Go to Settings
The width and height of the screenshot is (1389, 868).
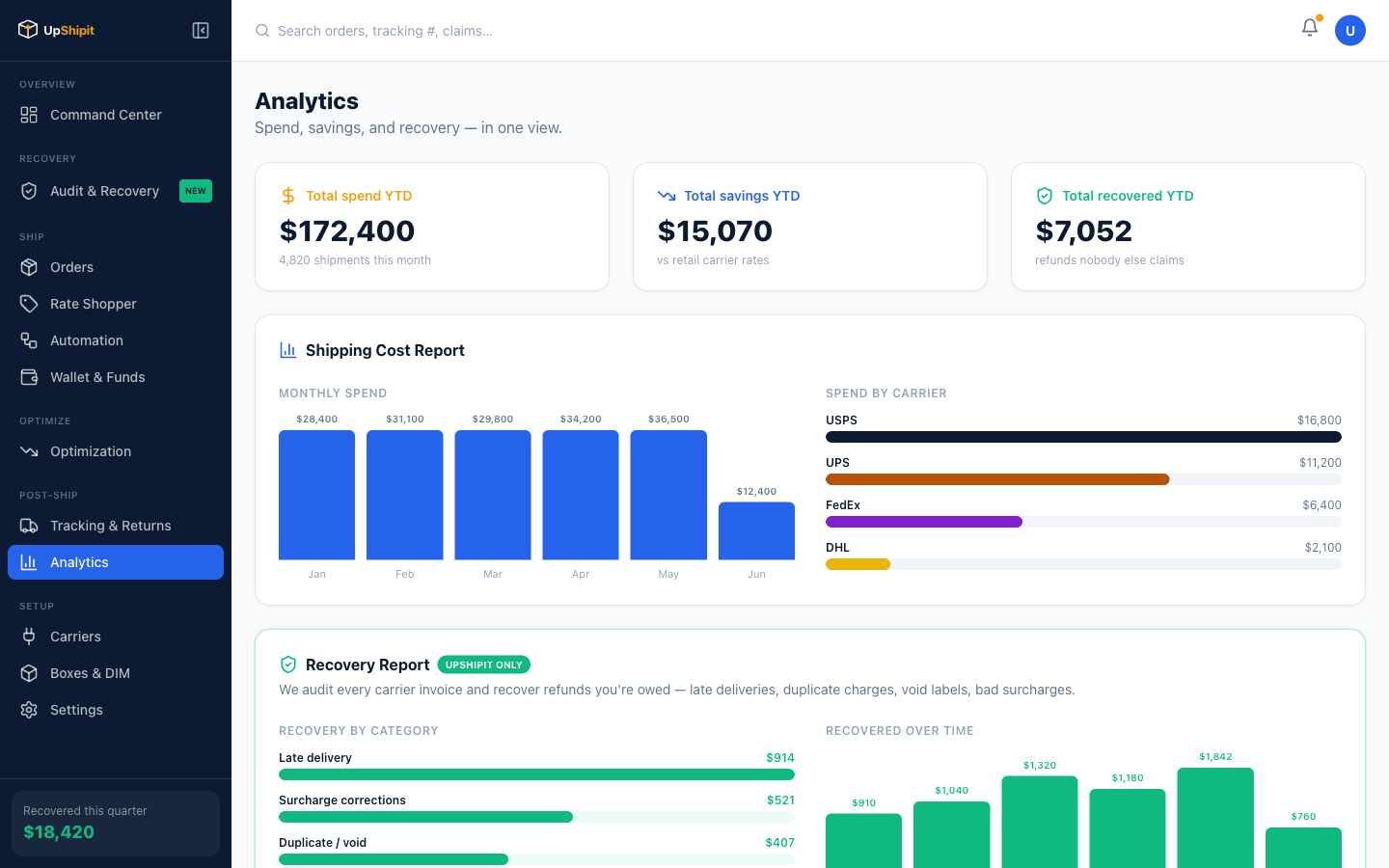pyautogui.click(x=116, y=710)
